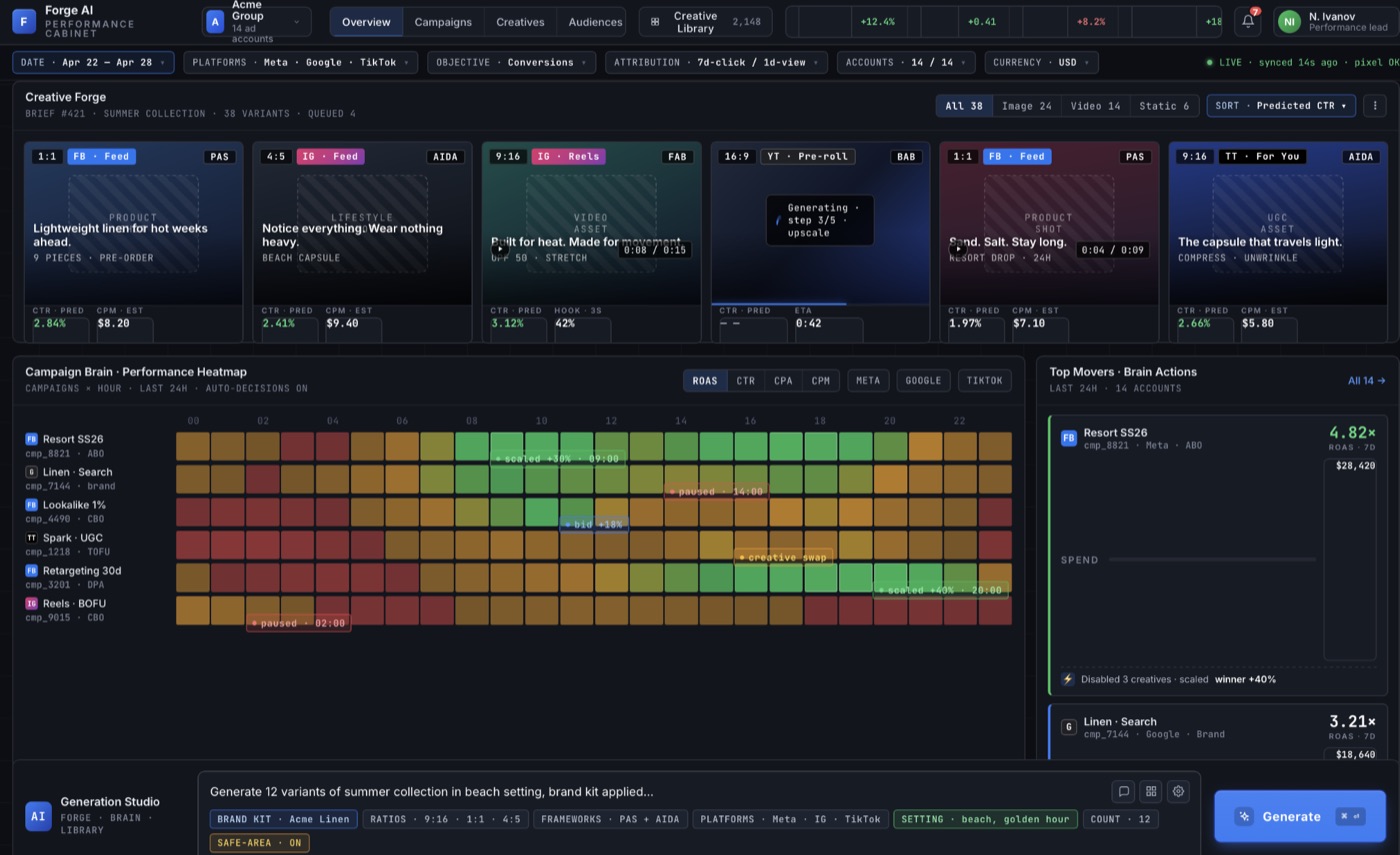The height and width of the screenshot is (855, 1400).
Task: Click the lightning icon on the Resort SS26 card
Action: point(1067,679)
